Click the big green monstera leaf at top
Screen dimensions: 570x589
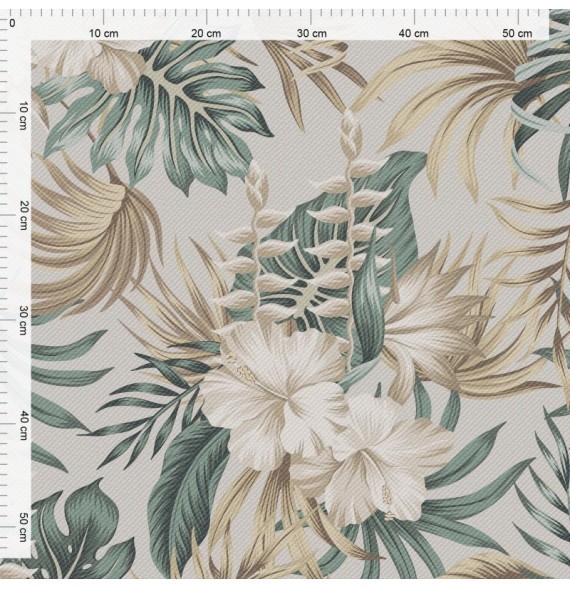[x=162, y=113]
